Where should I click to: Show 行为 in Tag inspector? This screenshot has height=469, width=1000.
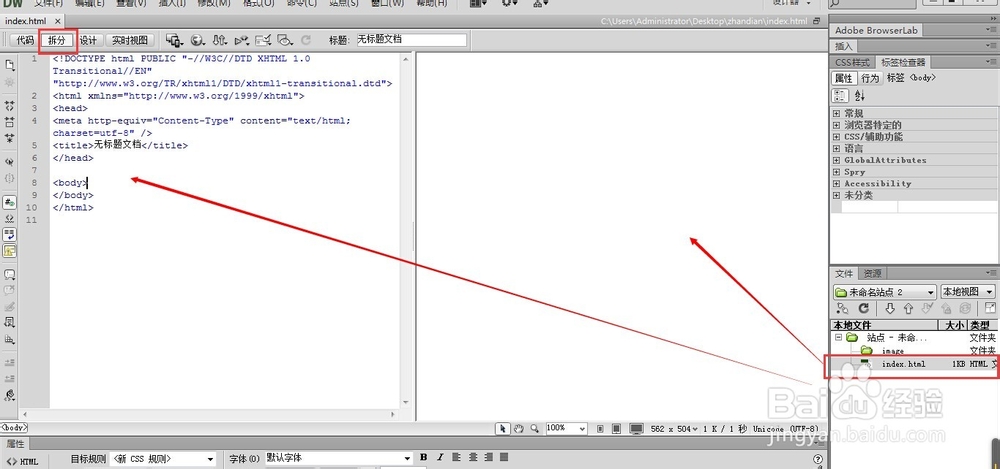tap(870, 78)
